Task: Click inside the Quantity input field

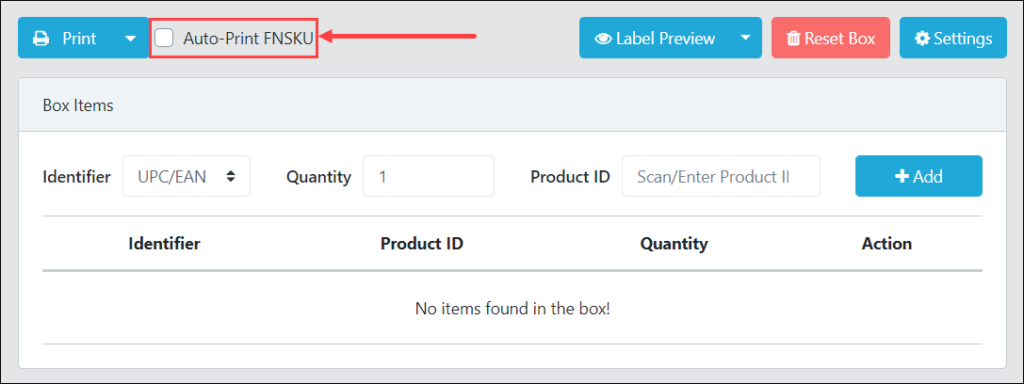Action: (428, 176)
